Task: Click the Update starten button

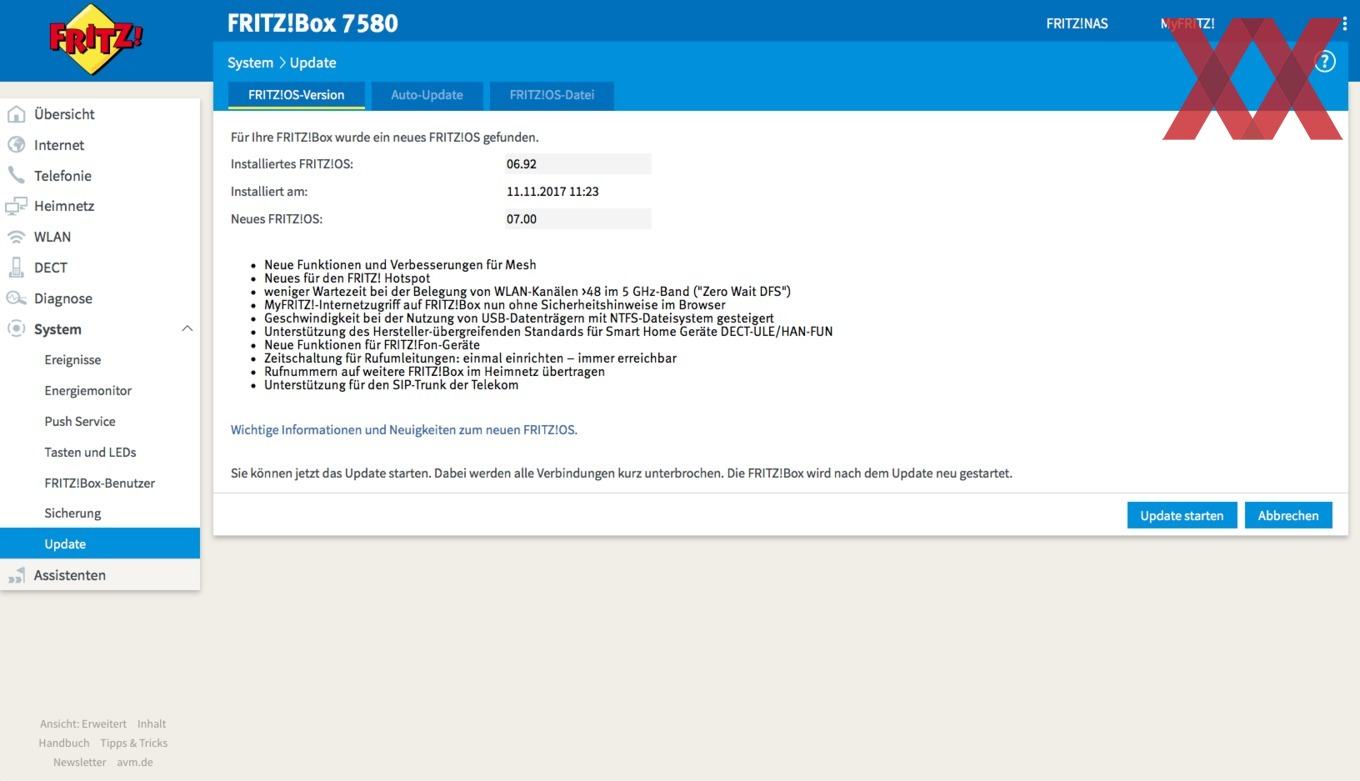Action: click(1182, 515)
